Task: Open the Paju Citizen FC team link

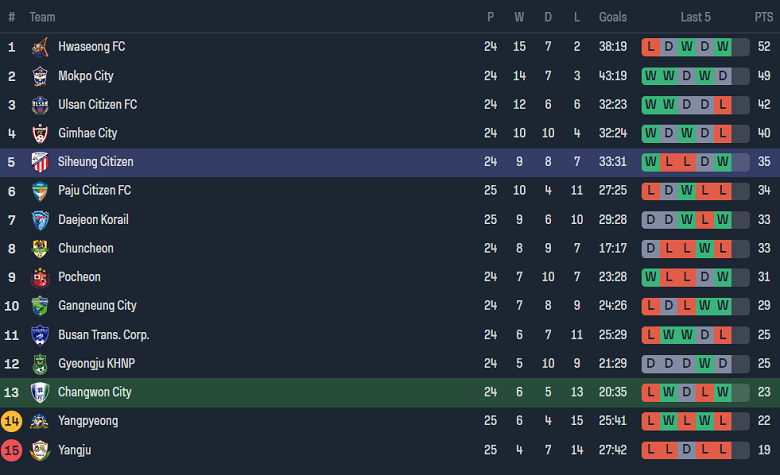Action: click(94, 191)
